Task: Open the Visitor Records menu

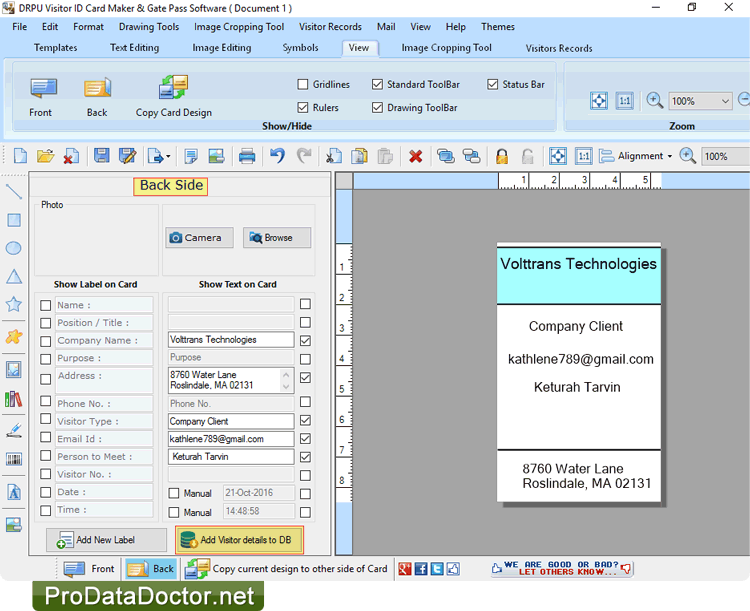Action: coord(330,27)
